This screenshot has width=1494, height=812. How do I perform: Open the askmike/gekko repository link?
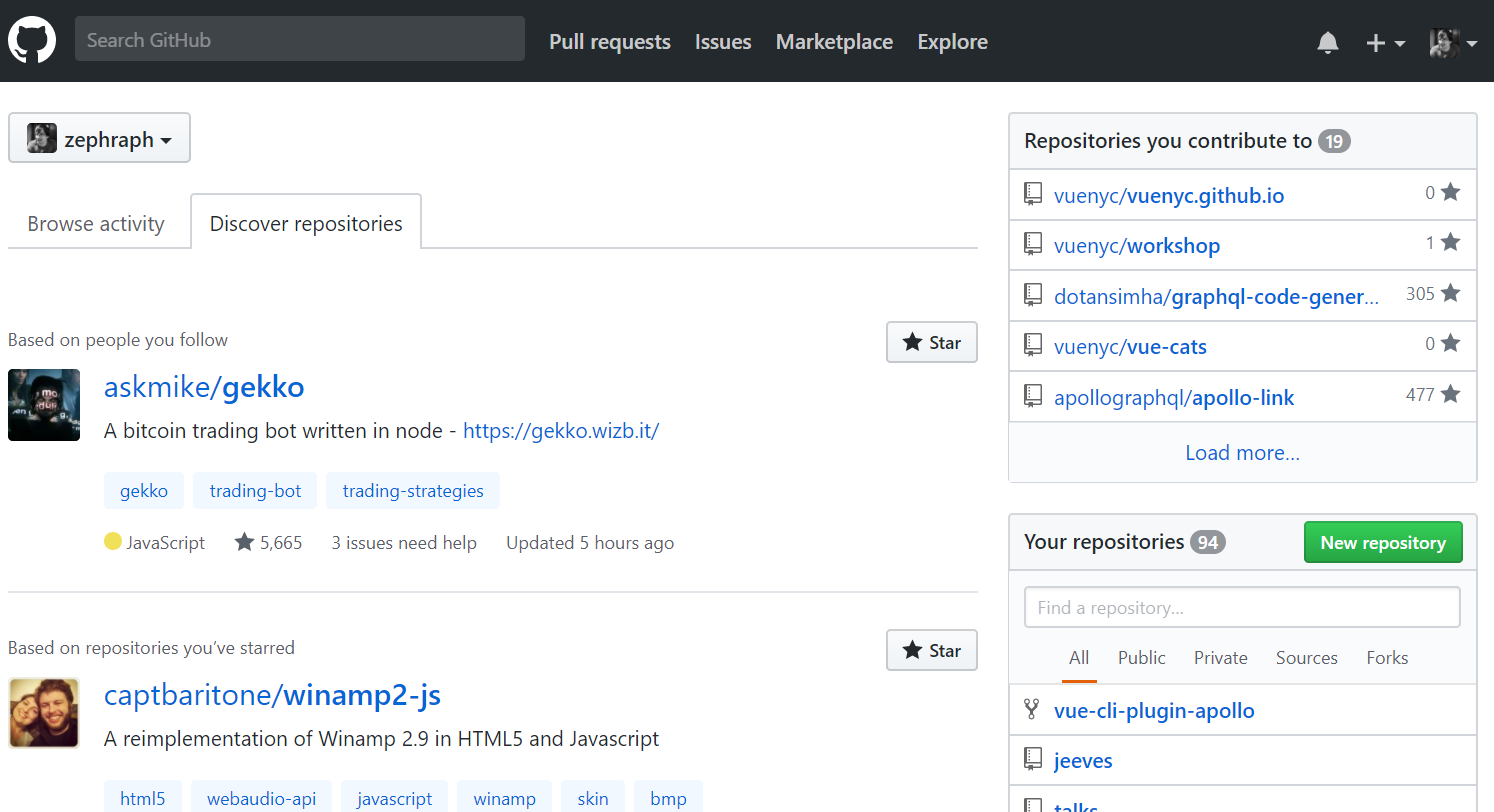(204, 386)
